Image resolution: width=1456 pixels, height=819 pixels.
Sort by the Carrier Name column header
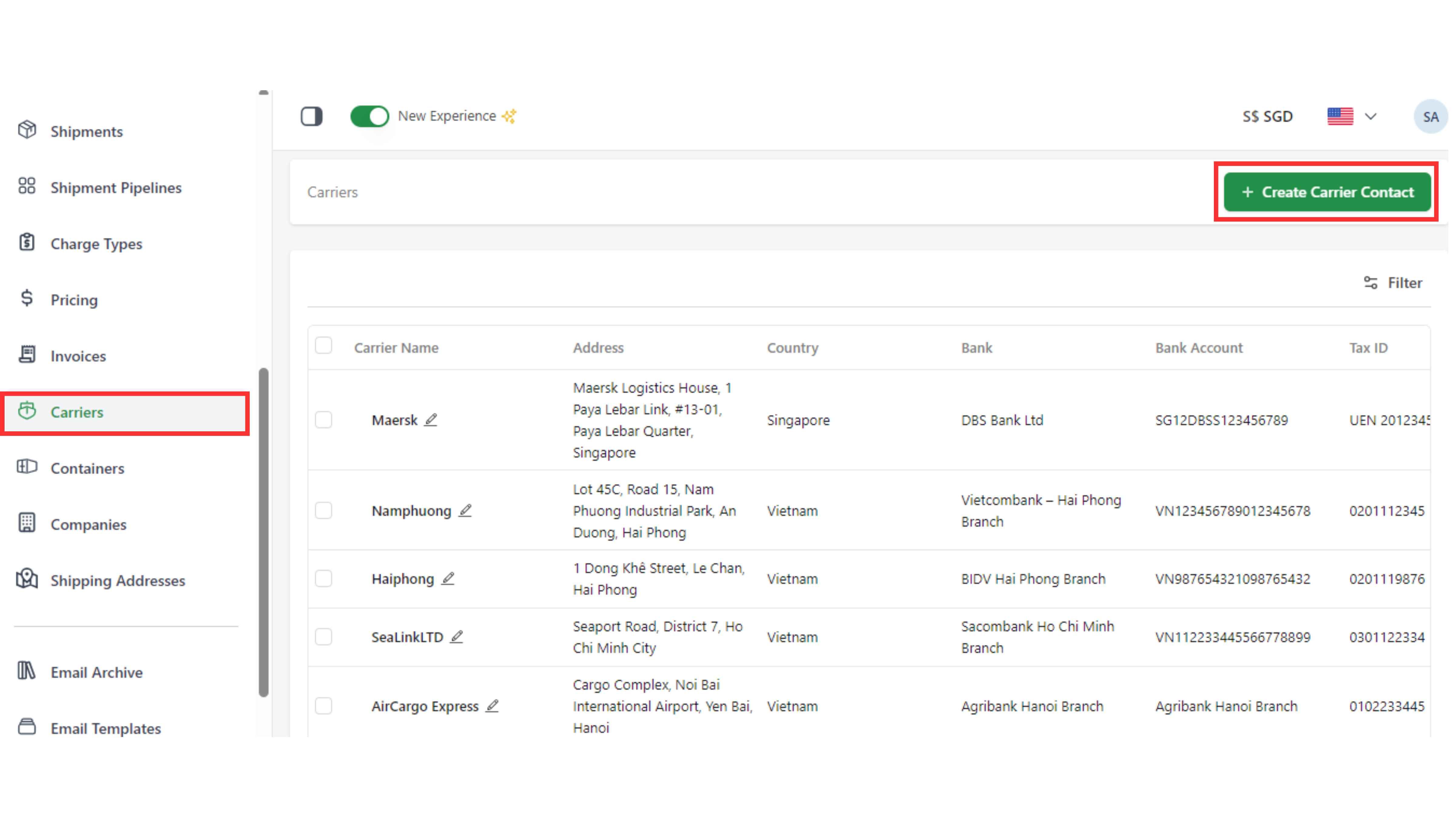(x=396, y=348)
